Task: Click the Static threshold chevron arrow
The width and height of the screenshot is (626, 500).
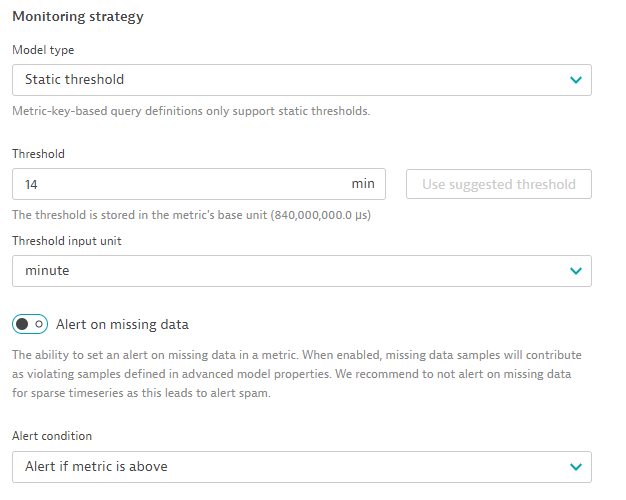Action: pyautogui.click(x=575, y=80)
